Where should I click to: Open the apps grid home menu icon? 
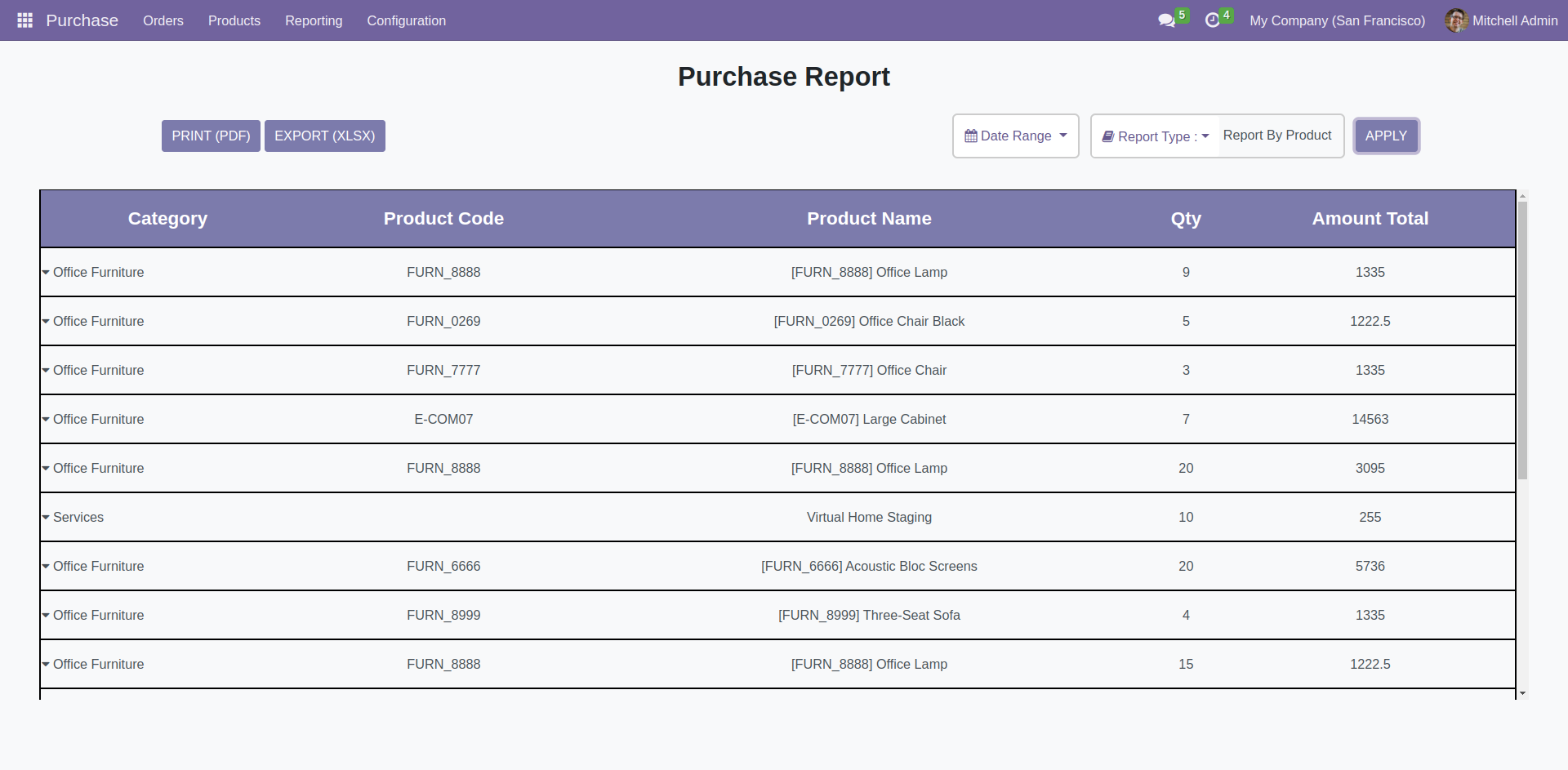click(24, 20)
